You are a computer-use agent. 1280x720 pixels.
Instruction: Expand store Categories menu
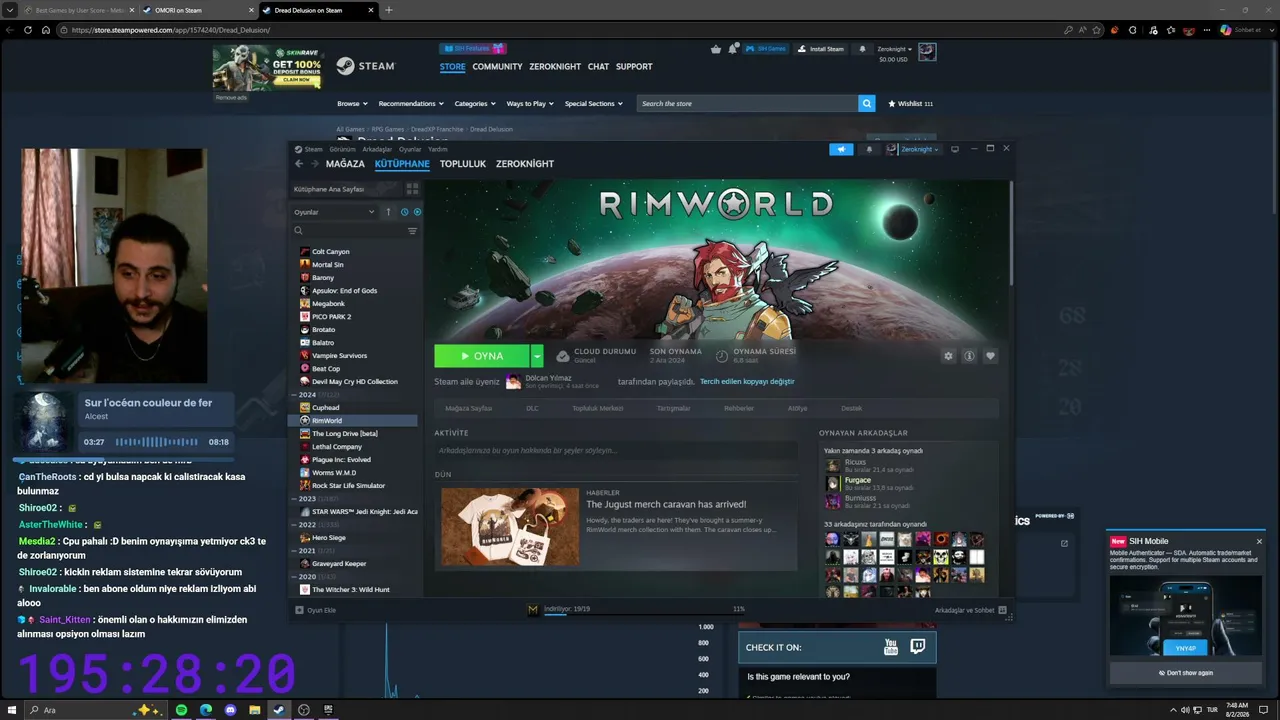475,104
